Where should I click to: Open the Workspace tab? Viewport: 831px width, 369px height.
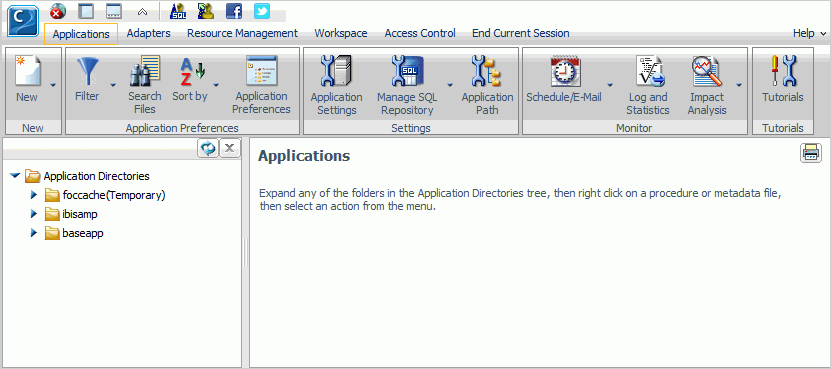pos(341,33)
